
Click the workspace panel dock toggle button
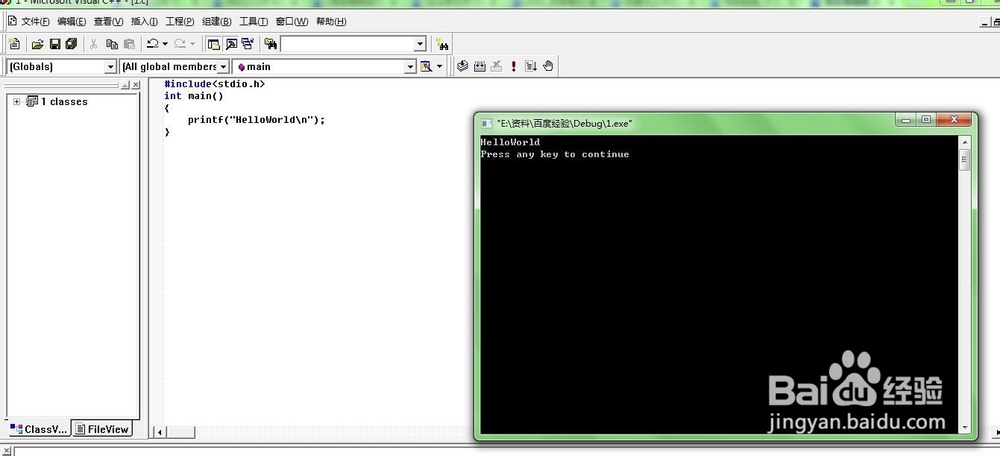pos(126,85)
